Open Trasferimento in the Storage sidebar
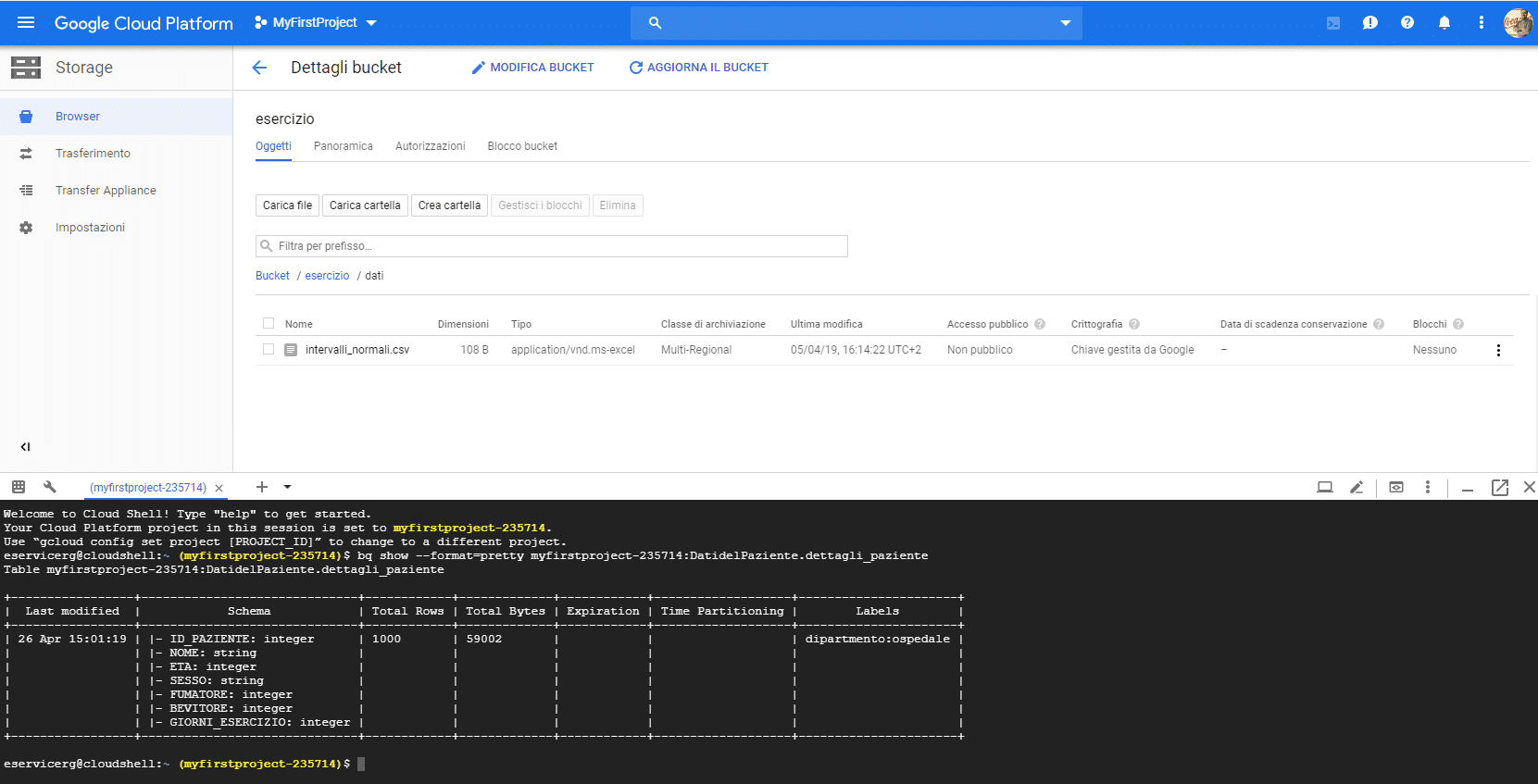1538x784 pixels. pyautogui.click(x=116, y=154)
